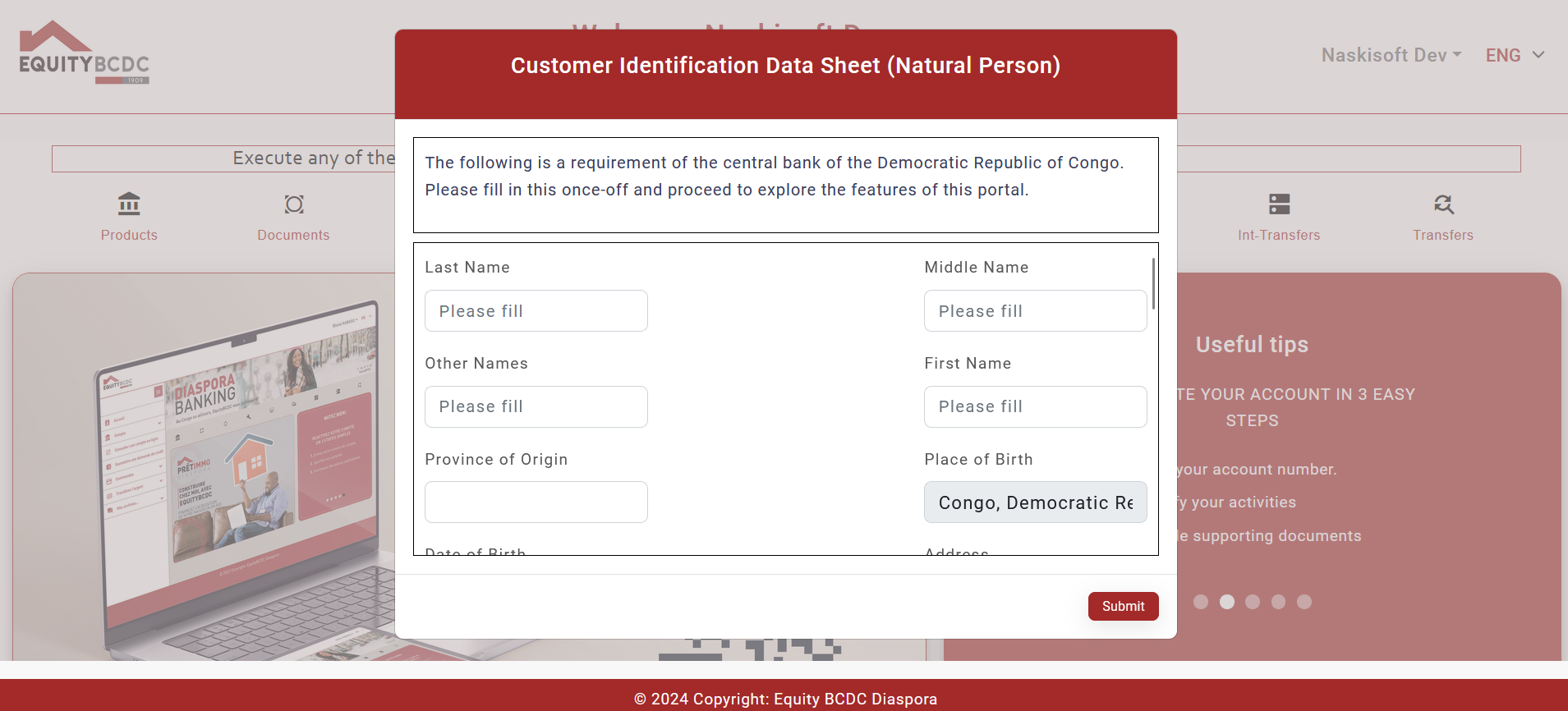This screenshot has height=711, width=1568.
Task: Select the first carousel dot
Action: pyautogui.click(x=1201, y=602)
